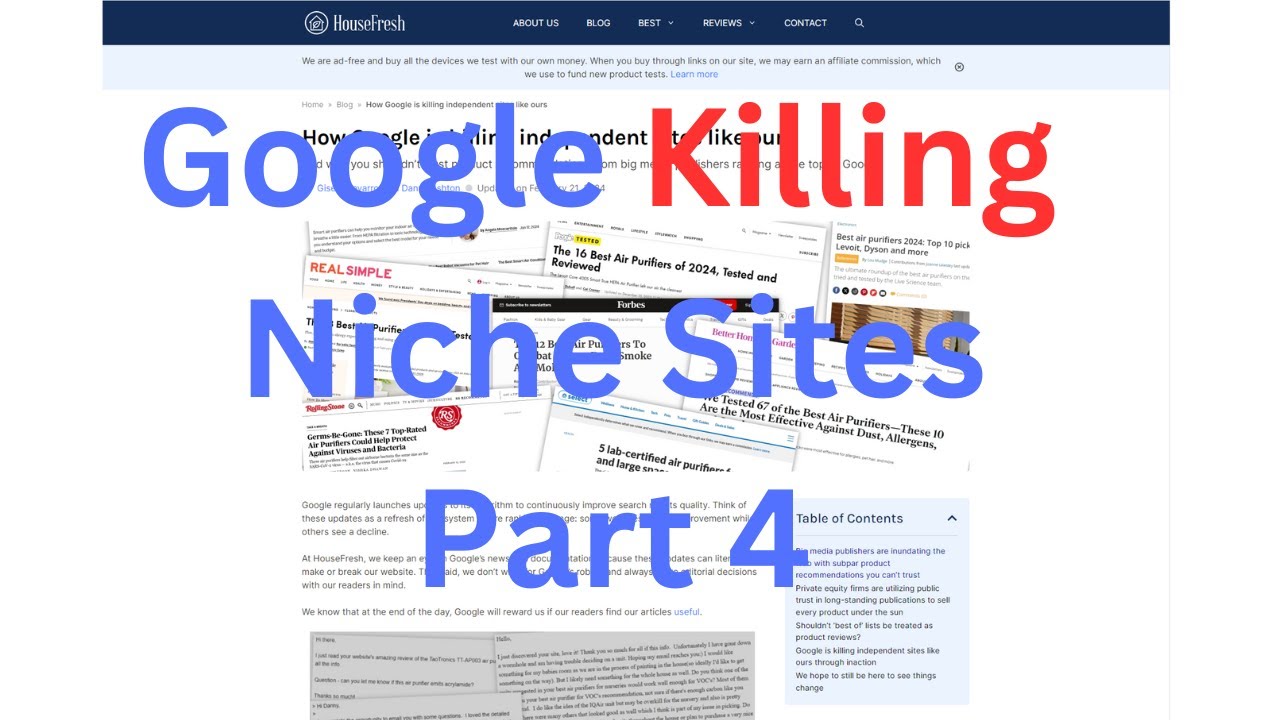Viewport: 1280px width, 720px height.
Task: Click 'The 16 Best Air Purifiers of 2024' screenshot
Action: (685, 260)
